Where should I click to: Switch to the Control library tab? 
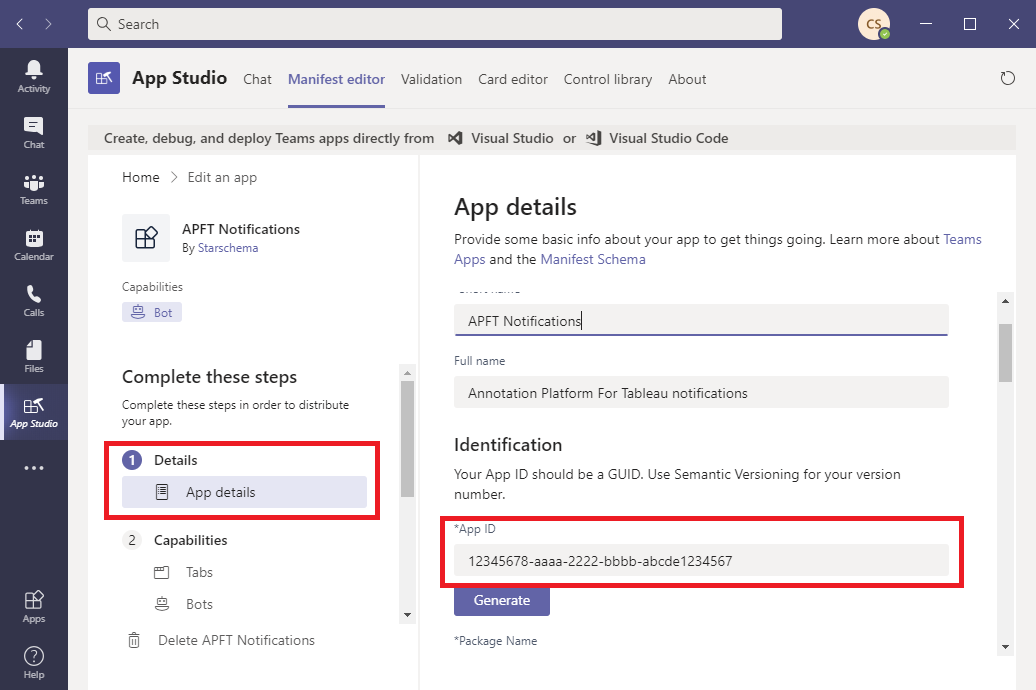tap(608, 79)
